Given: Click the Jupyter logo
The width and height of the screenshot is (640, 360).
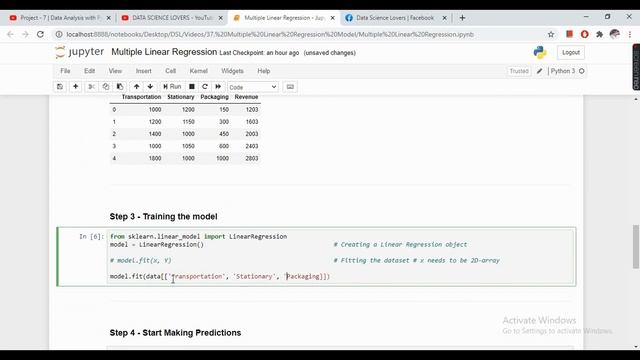Looking at the screenshot, I should click(80, 52).
